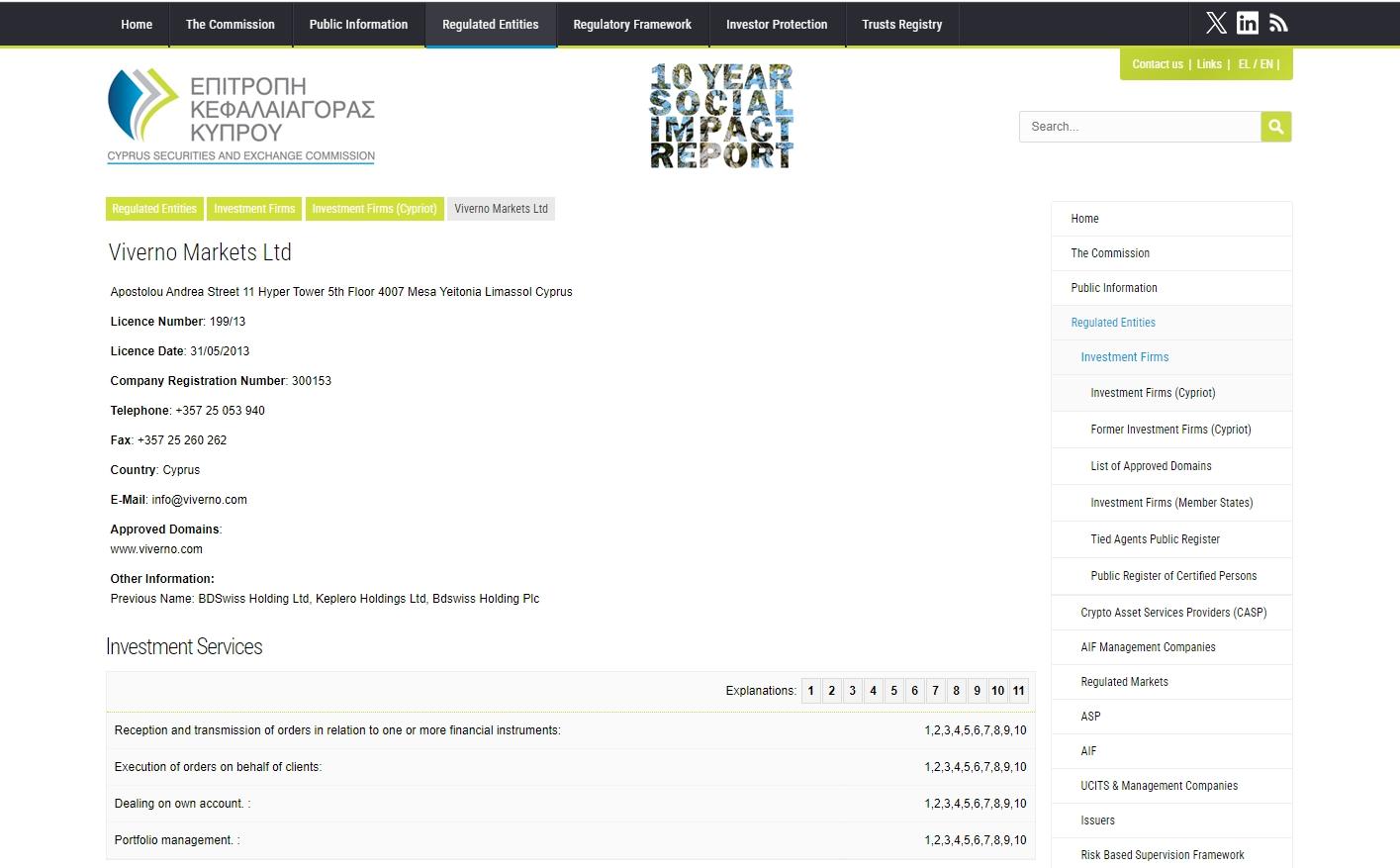This screenshot has height=868, width=1400.
Task: Open List of Approved Domains sidebar item
Action: point(1171,466)
